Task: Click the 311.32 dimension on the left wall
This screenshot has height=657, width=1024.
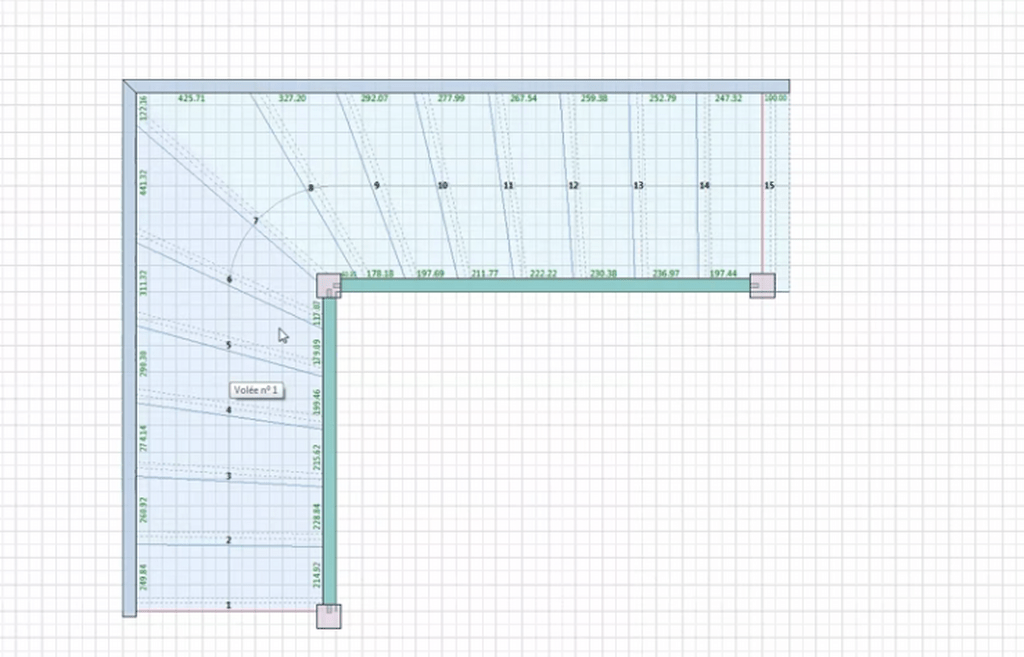Action: [x=144, y=283]
